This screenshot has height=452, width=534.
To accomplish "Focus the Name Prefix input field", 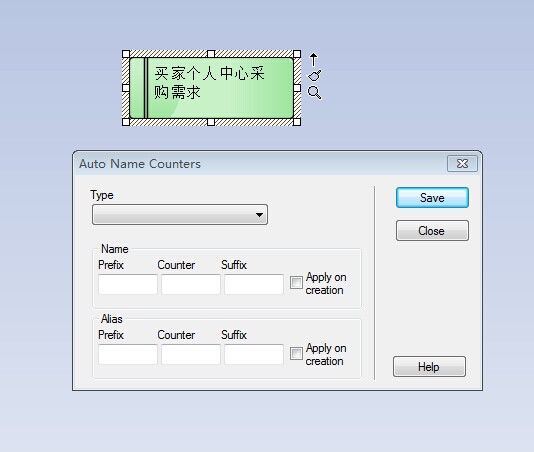I will click(128, 284).
